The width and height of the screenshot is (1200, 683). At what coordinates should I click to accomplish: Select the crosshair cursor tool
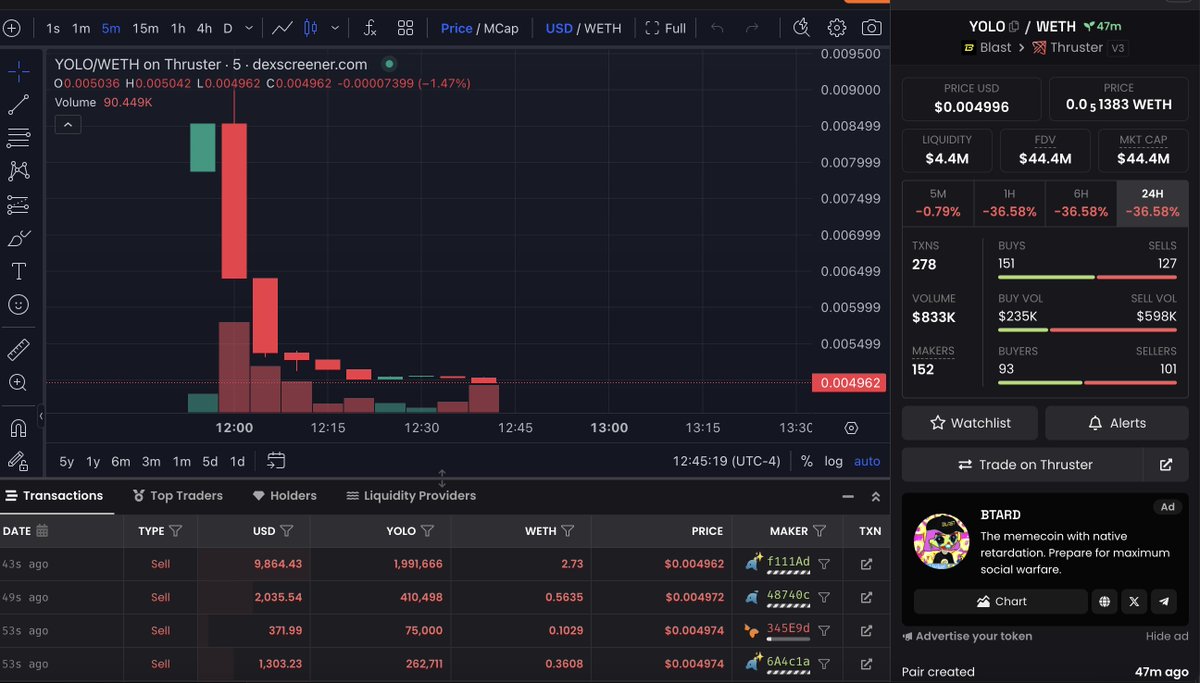[x=18, y=71]
